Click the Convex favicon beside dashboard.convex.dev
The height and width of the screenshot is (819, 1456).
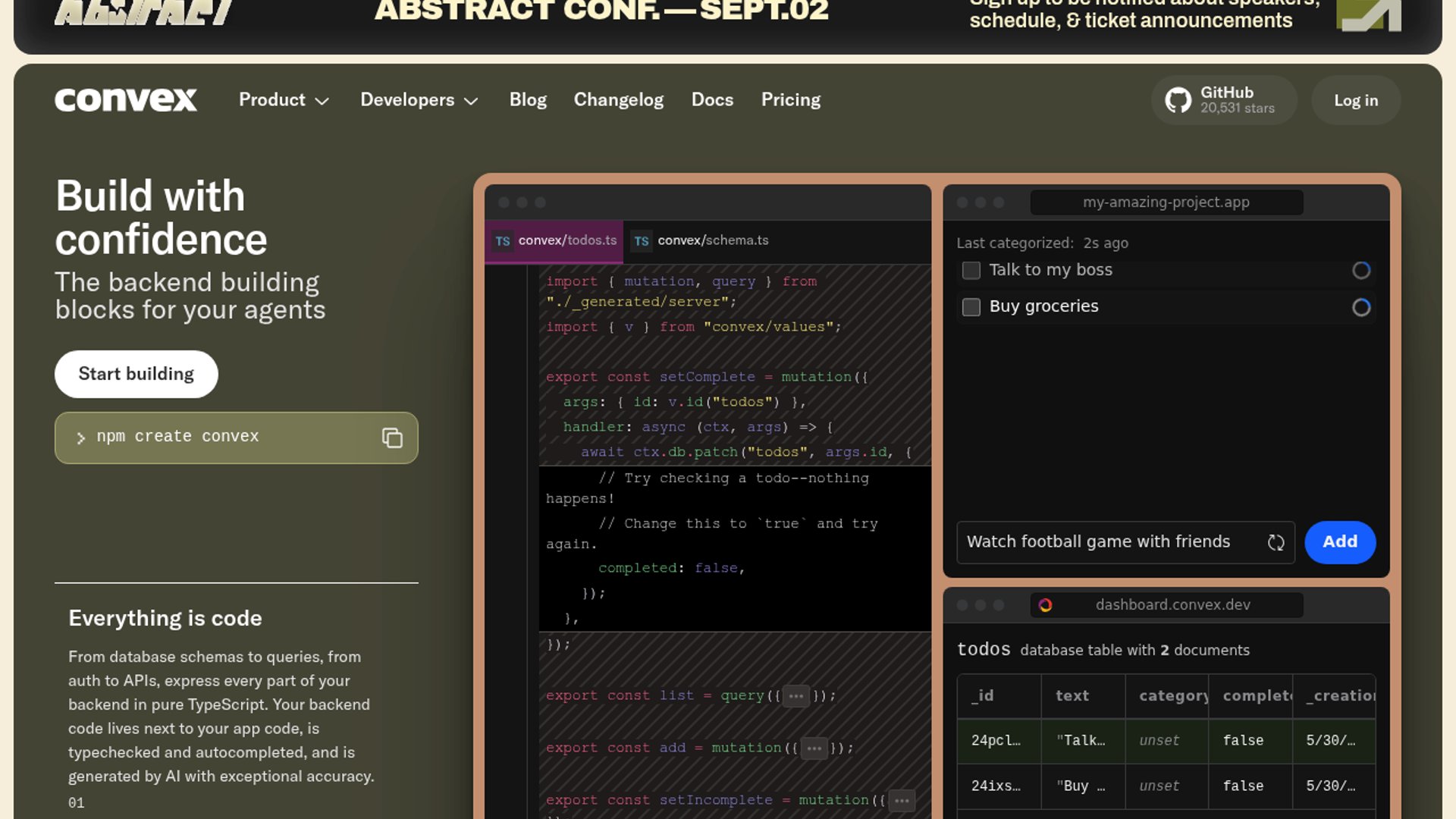click(x=1046, y=605)
